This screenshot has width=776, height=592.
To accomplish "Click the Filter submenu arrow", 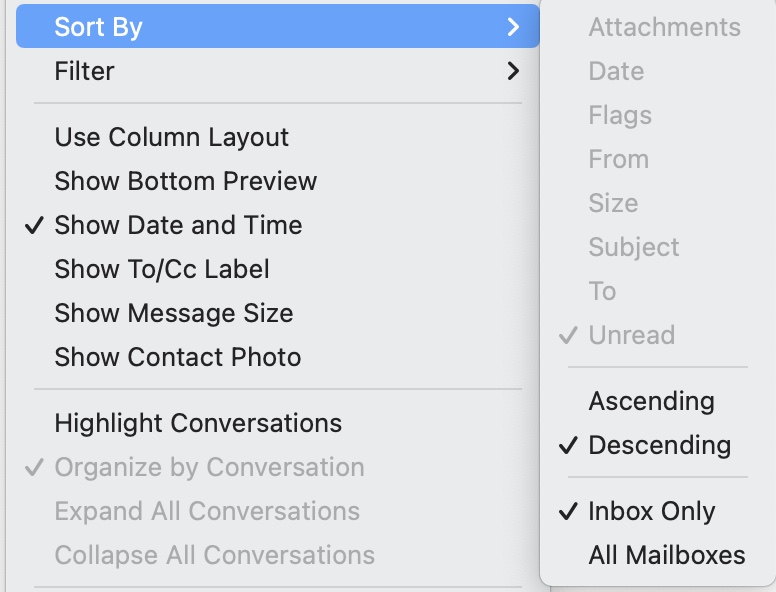I will (513, 71).
